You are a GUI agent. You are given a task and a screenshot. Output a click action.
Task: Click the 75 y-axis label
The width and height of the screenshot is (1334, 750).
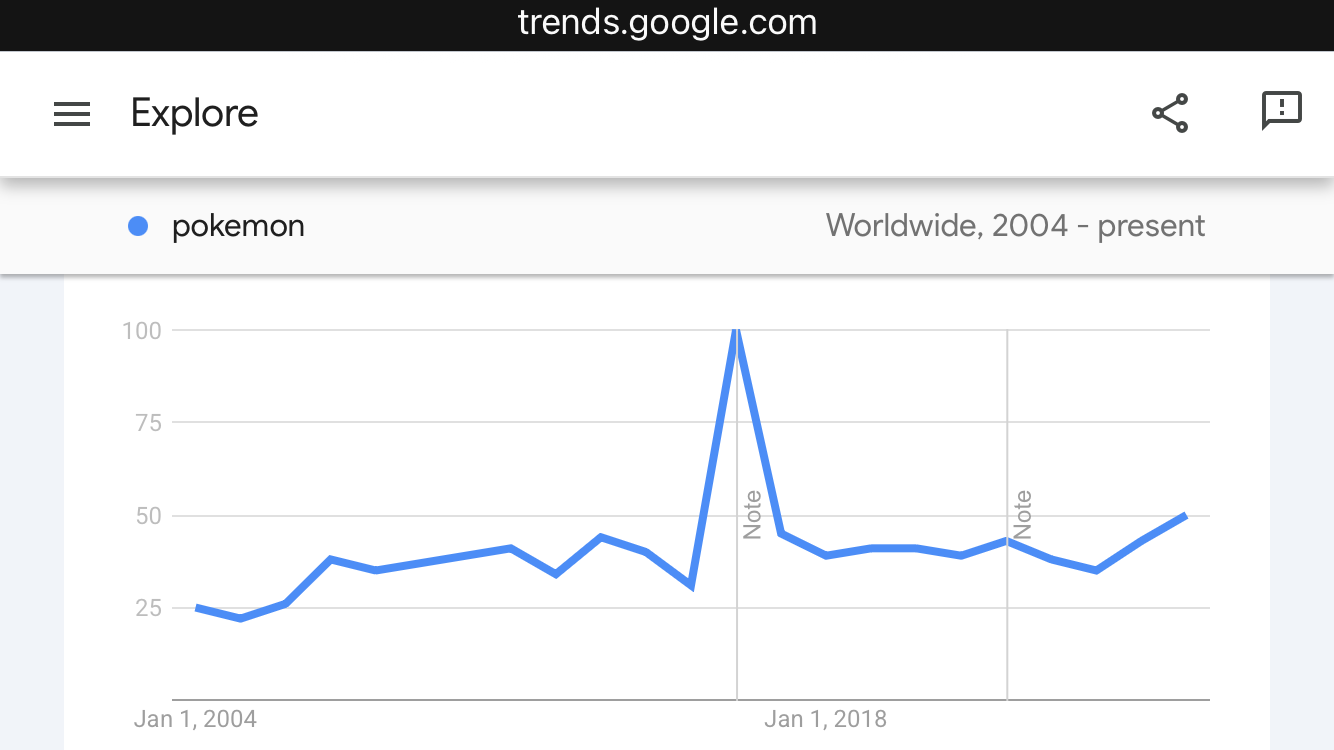click(x=149, y=423)
